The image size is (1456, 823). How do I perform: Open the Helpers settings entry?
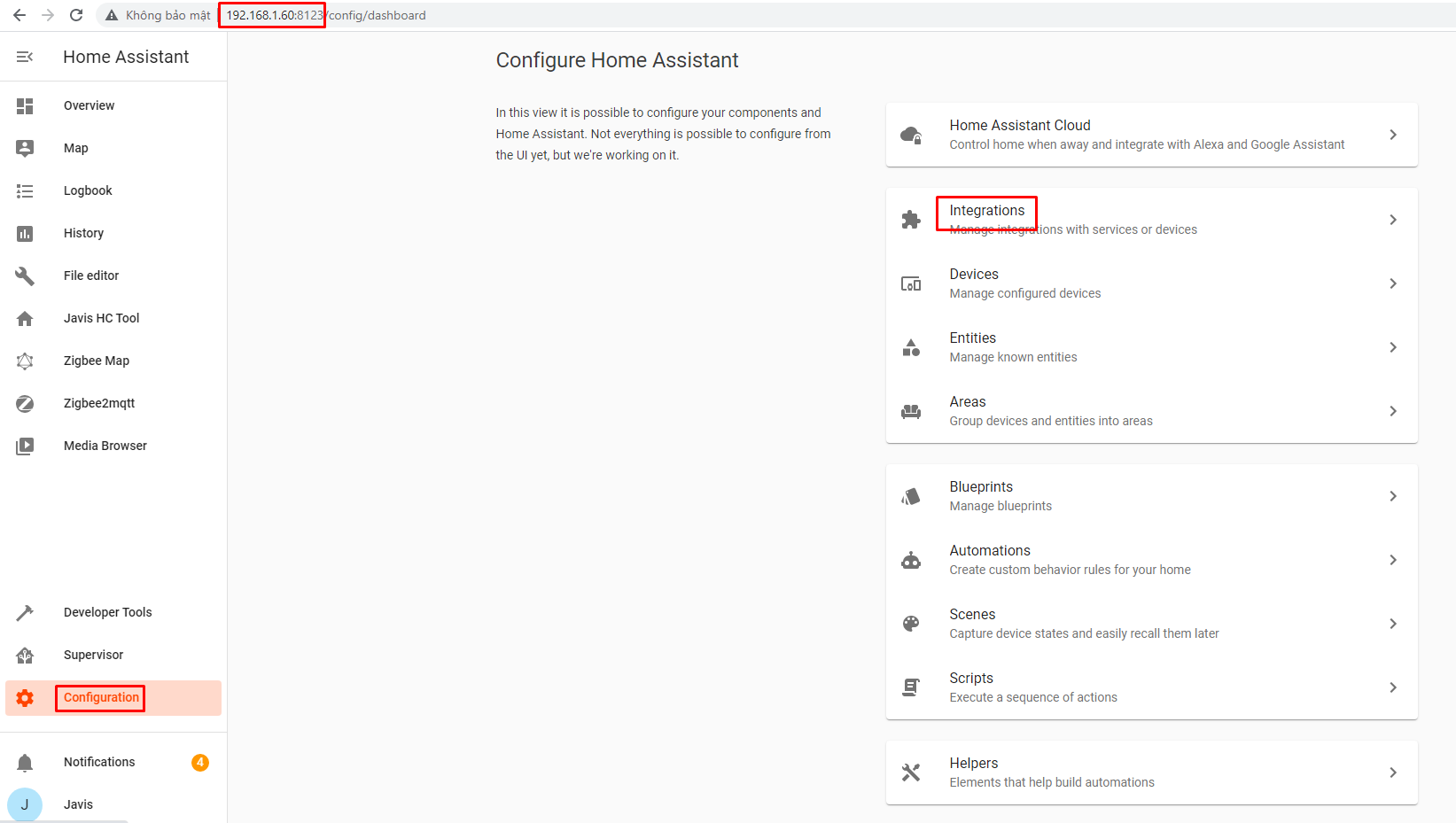(x=1152, y=773)
